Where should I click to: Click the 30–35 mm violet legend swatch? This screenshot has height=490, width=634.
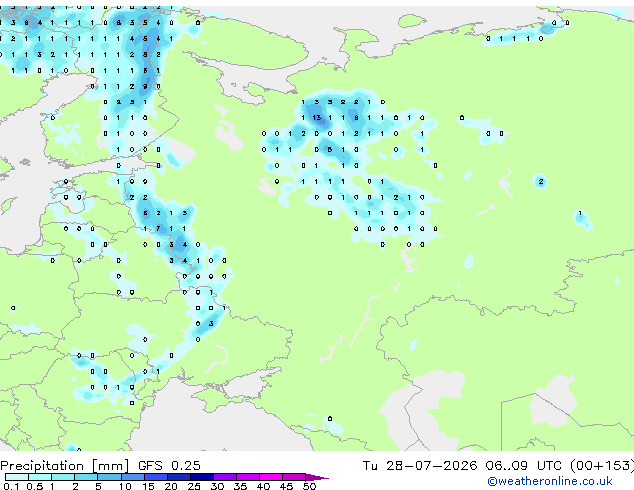click(225, 477)
